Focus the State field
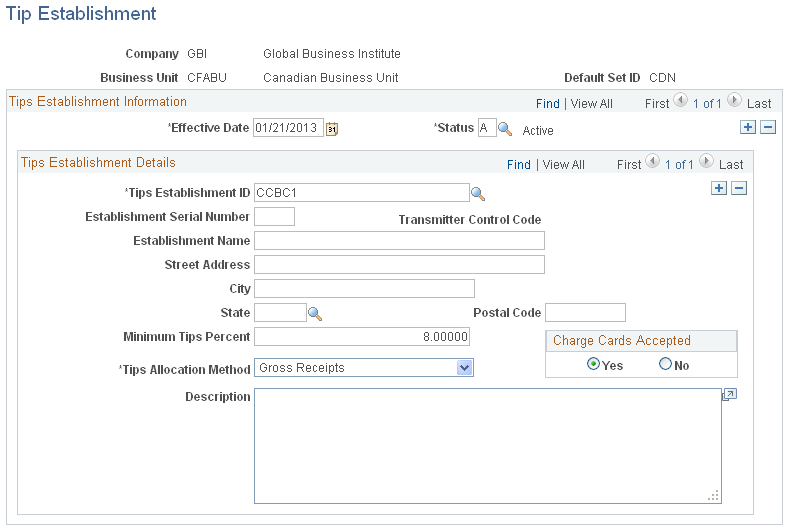The height and width of the screenshot is (530, 787). (x=280, y=313)
